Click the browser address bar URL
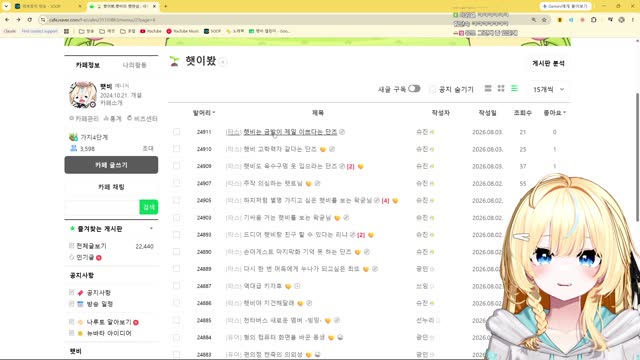The height and width of the screenshot is (360, 640). click(x=102, y=20)
